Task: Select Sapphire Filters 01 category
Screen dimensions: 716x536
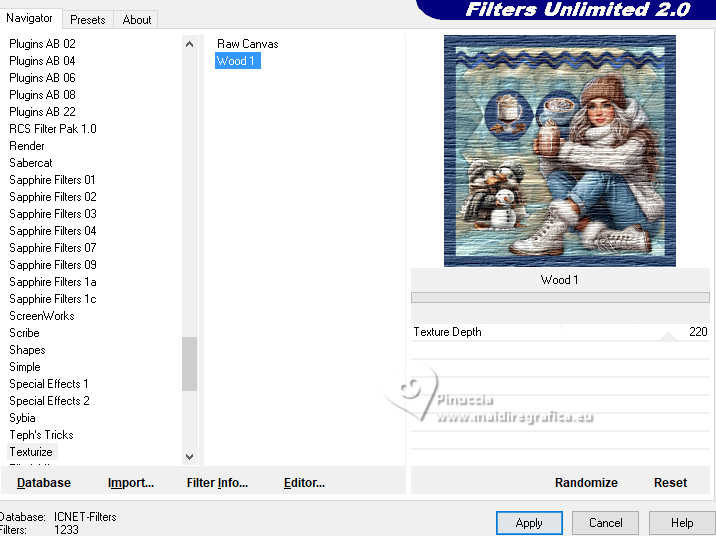Action: tap(52, 179)
